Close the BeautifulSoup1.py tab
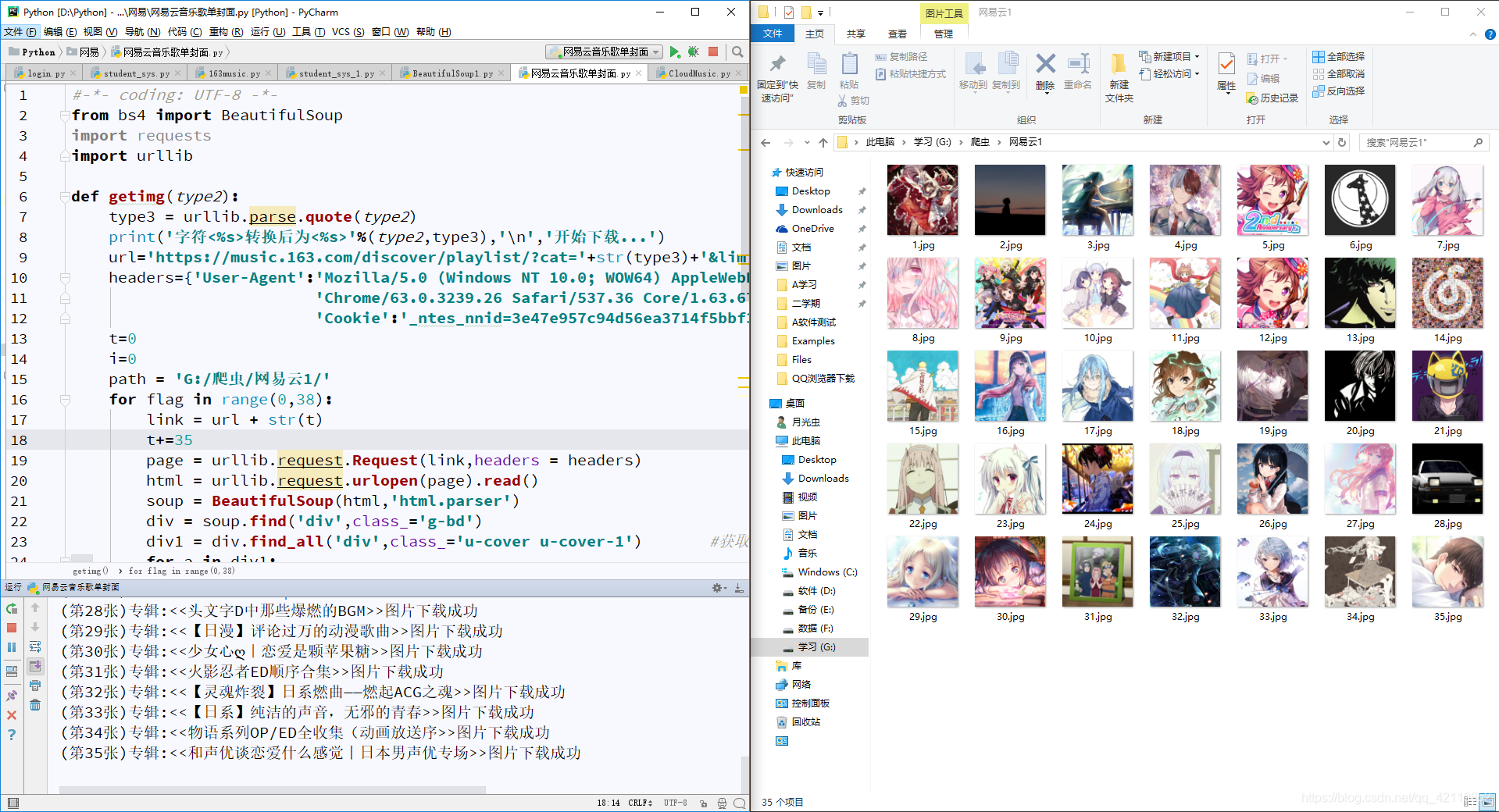 [502, 73]
